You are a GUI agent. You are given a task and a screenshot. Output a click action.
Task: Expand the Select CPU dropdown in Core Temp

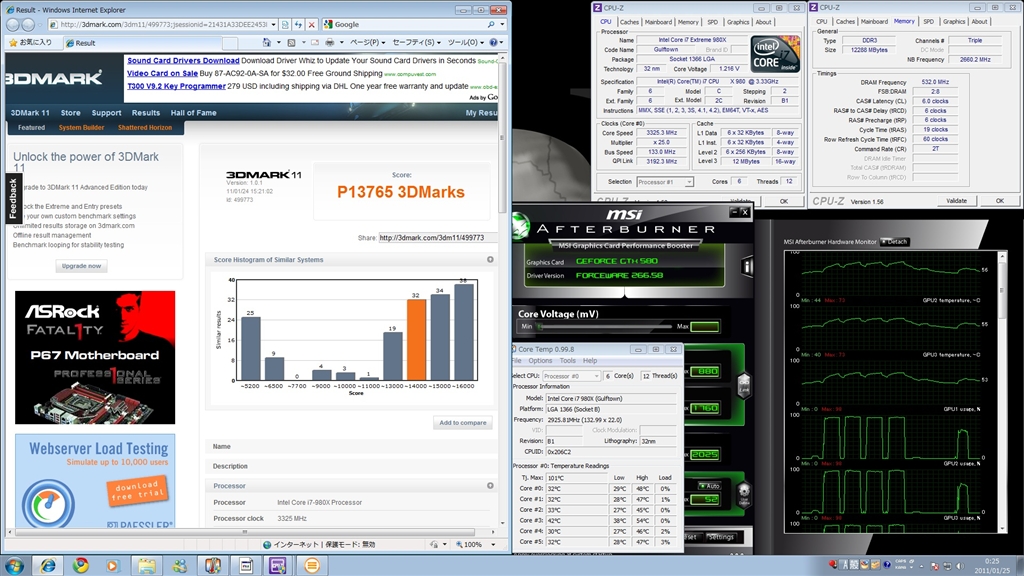tap(571, 376)
